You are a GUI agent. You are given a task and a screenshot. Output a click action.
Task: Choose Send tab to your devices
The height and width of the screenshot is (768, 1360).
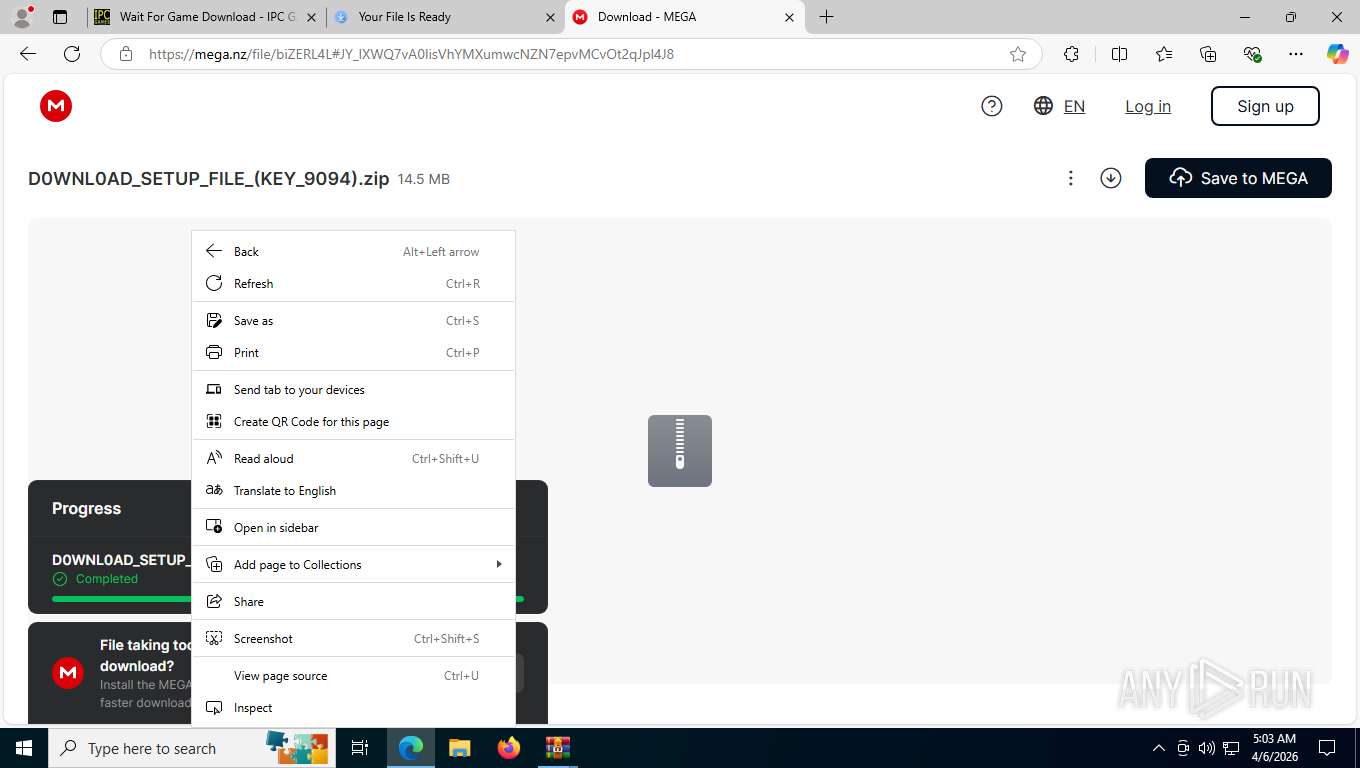(353, 390)
